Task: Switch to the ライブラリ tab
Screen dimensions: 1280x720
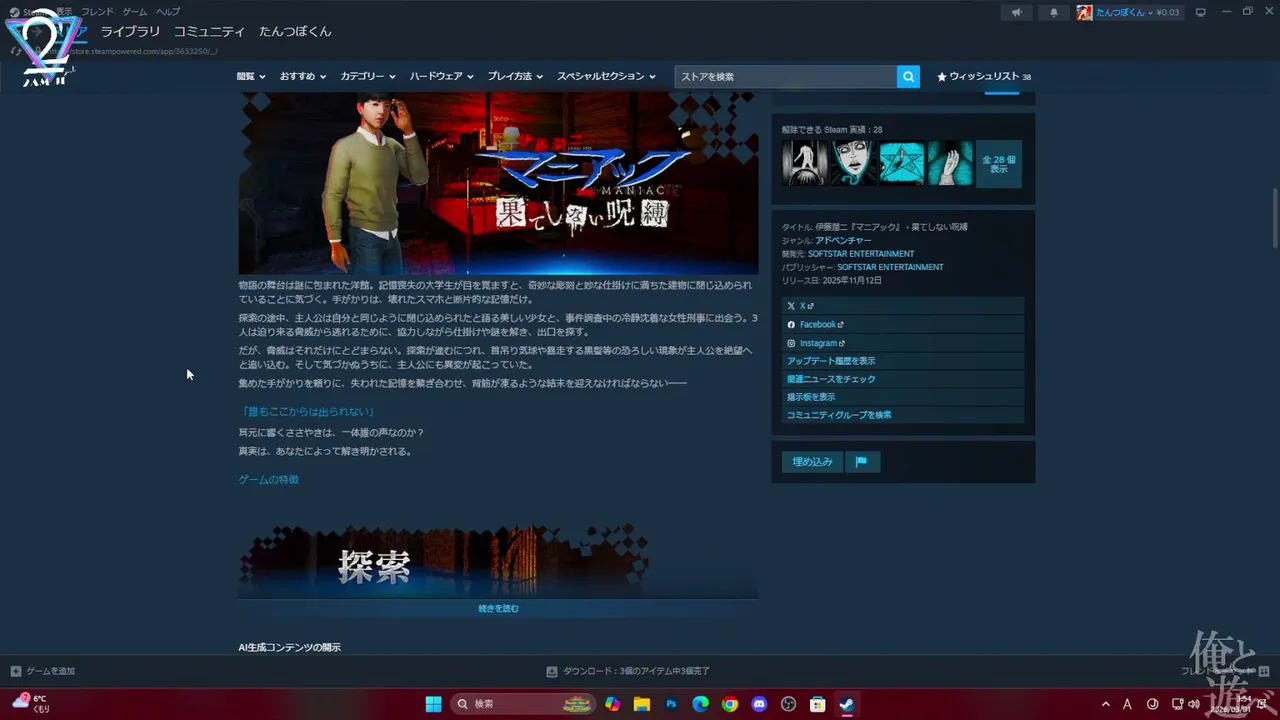Action: pos(130,32)
